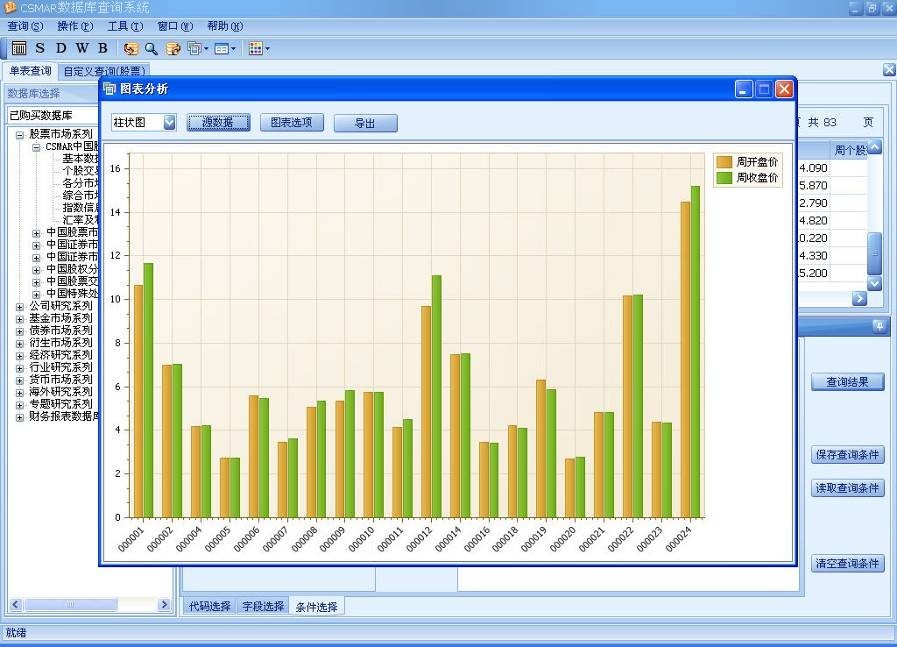
Task: Open the 柱状图 chart type dropdown
Action: coord(169,123)
